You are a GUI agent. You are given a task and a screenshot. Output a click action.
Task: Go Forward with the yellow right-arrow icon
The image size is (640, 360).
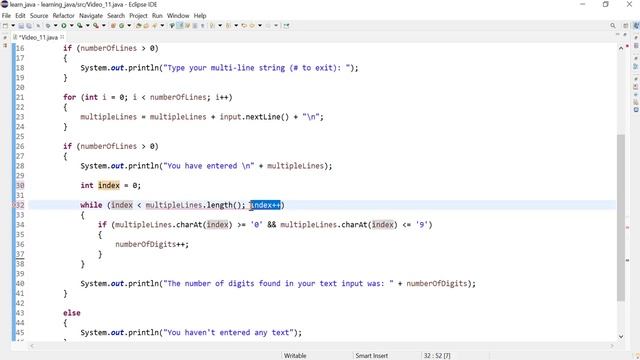[x=252, y=25]
